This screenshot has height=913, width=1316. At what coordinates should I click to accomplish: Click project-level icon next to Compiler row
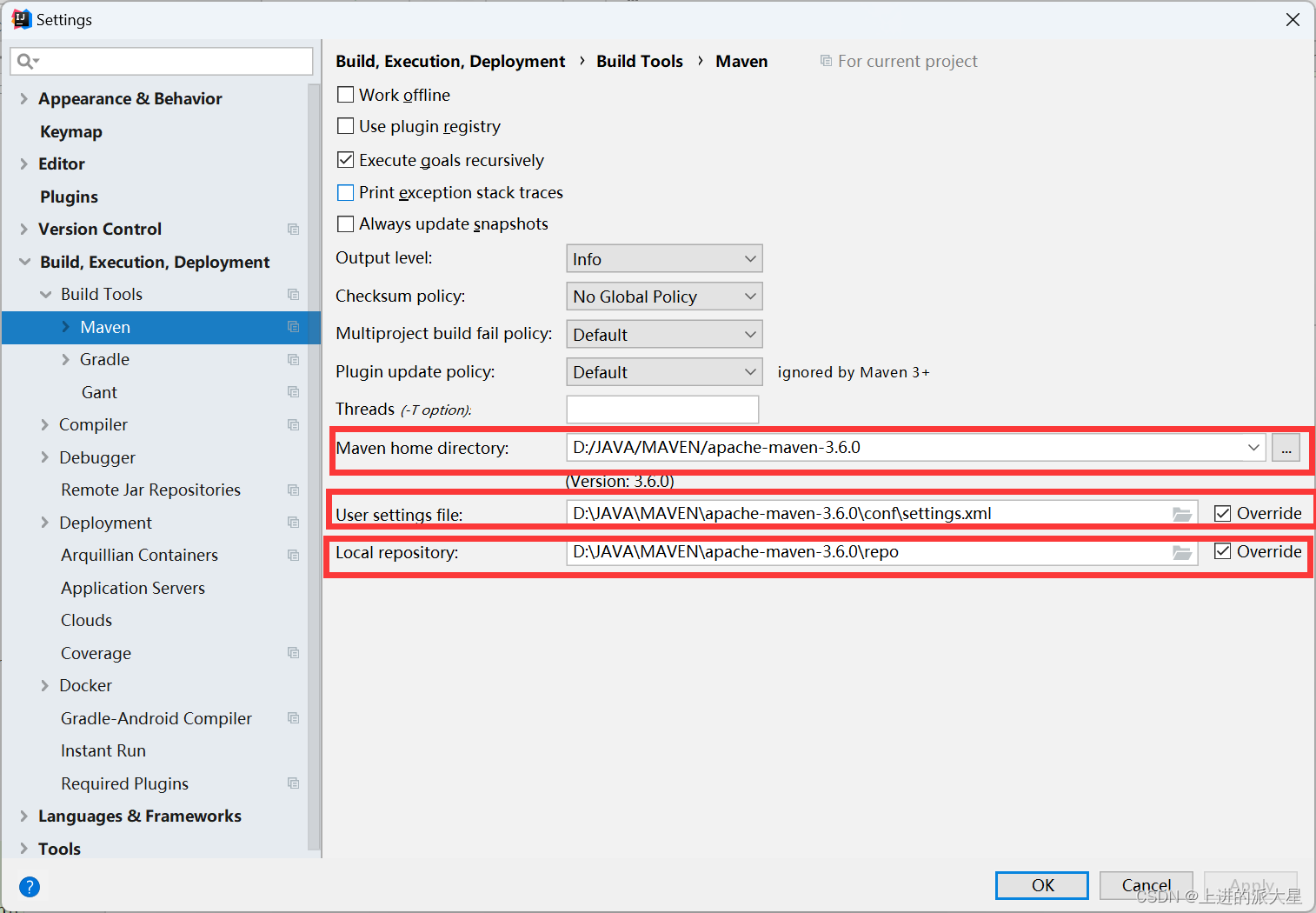click(293, 424)
